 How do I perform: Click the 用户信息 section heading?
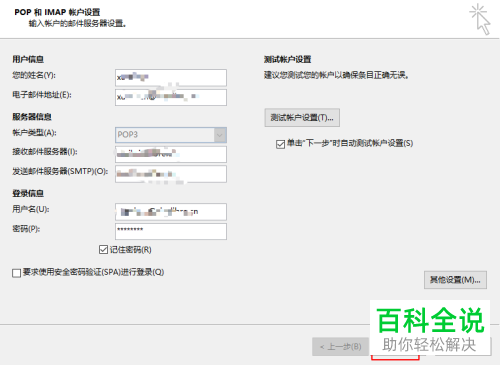click(28, 59)
